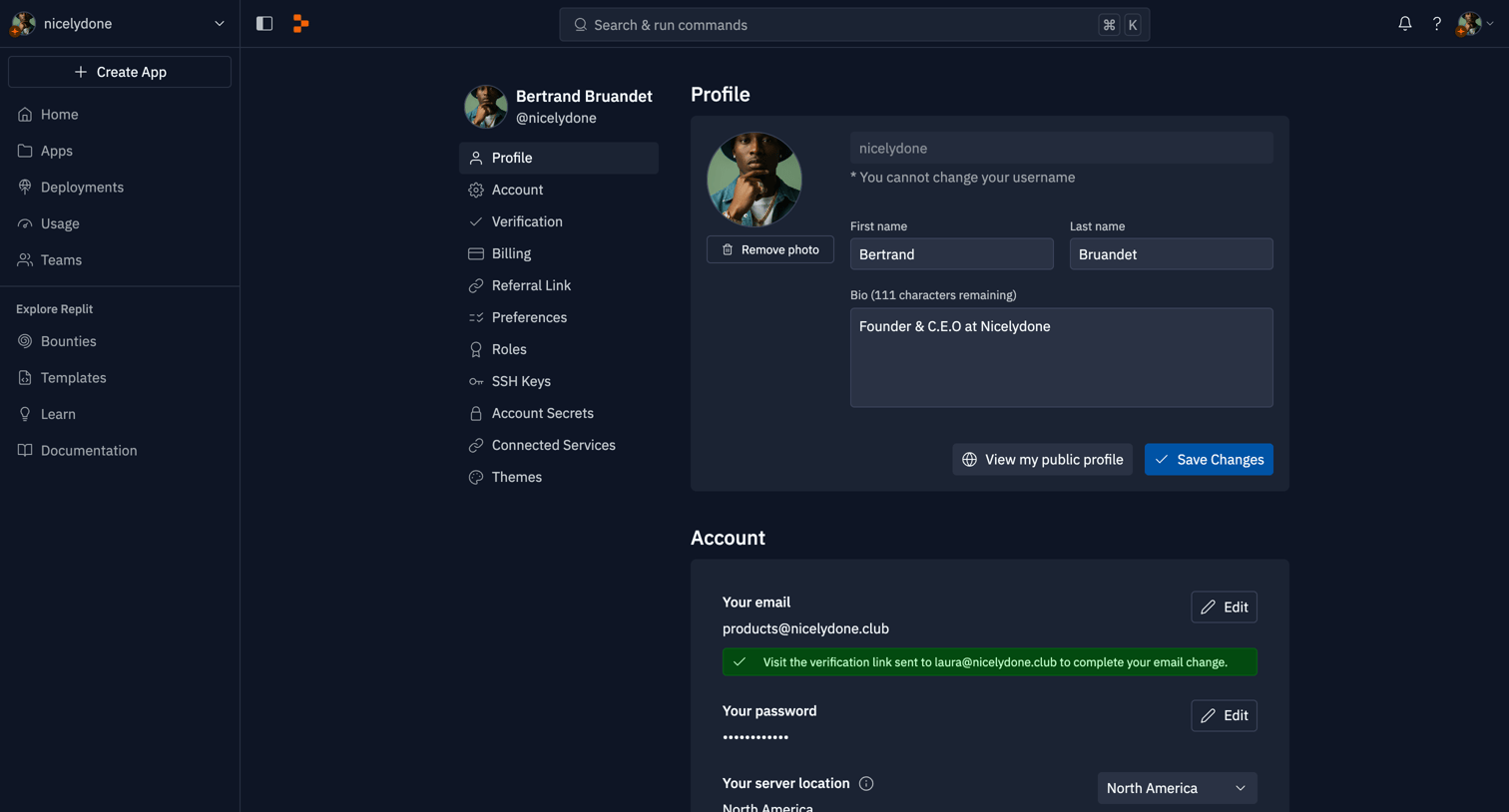Open notifications bell icon
The image size is (1509, 812).
click(x=1405, y=24)
